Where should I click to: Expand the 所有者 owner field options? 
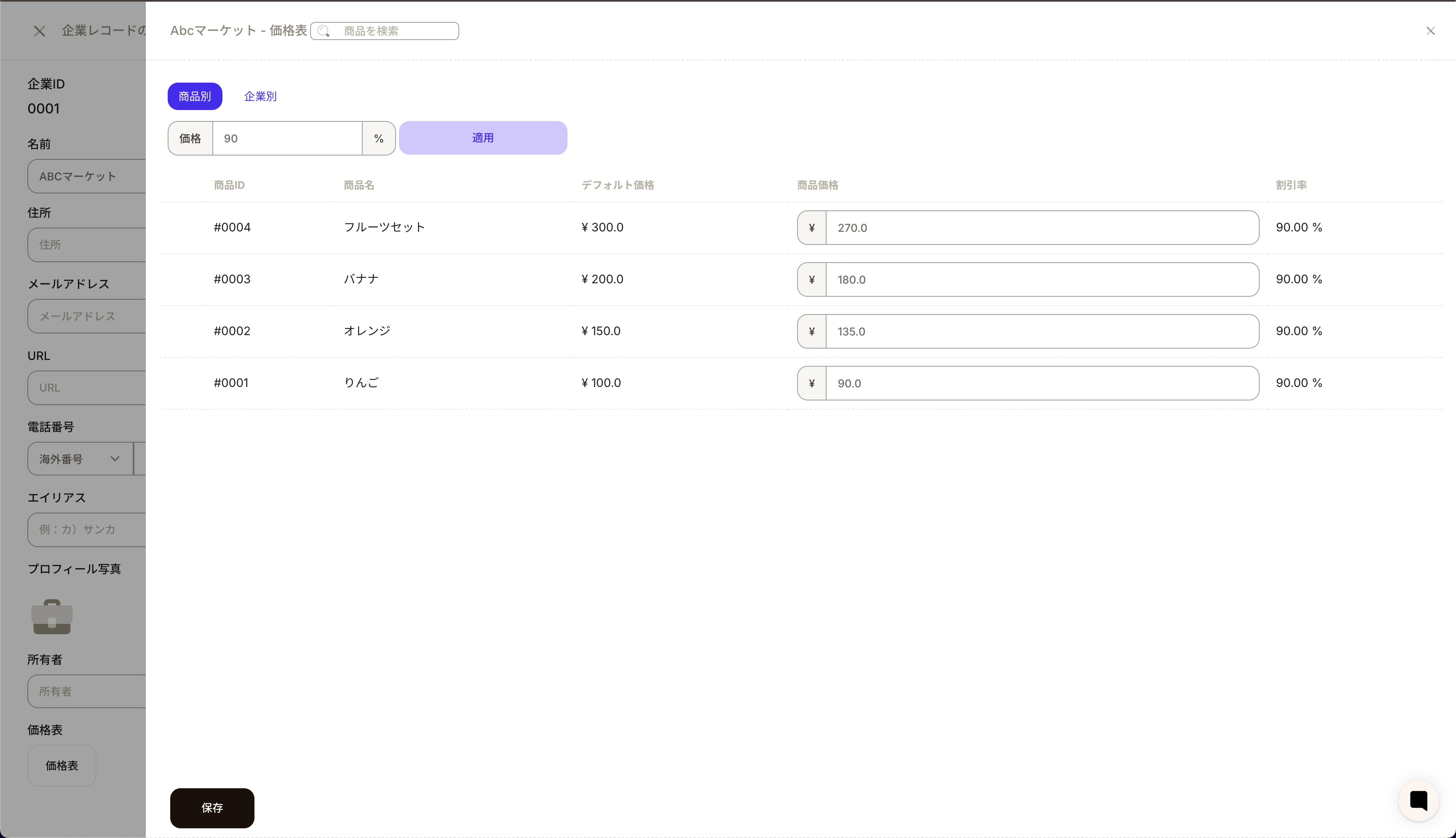point(86,691)
